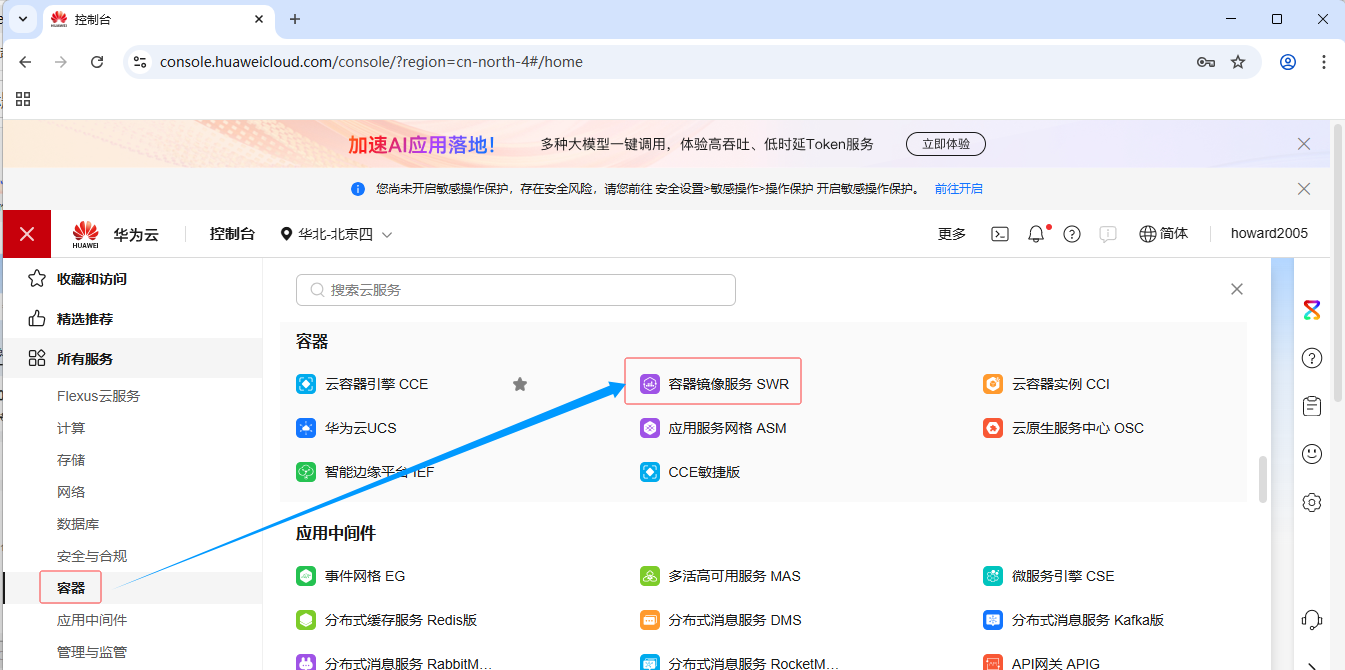1345x670 pixels.
Task: Select 管理与监管 category
Action: pyautogui.click(x=92, y=652)
